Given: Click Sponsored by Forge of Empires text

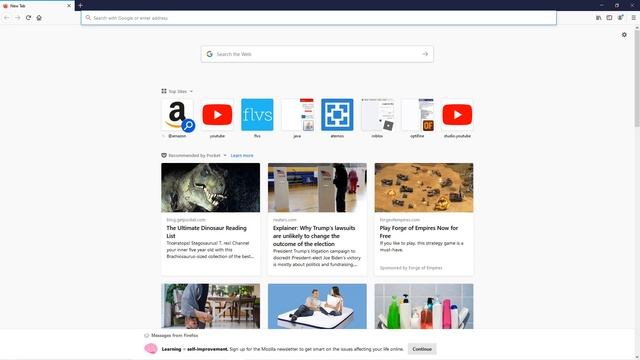Looking at the screenshot, I should tap(411, 268).
